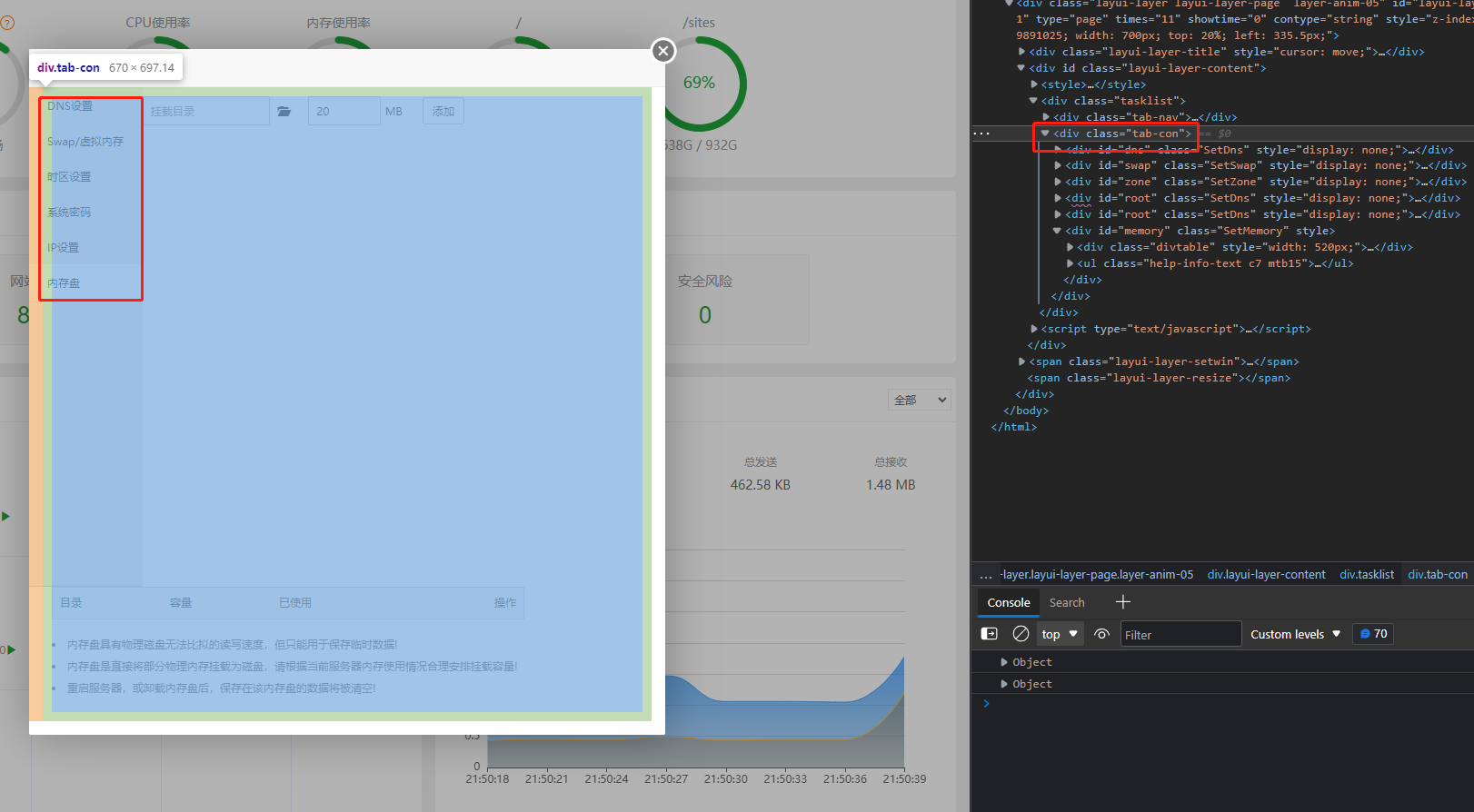Expand the div with id zone
The height and width of the screenshot is (812, 1474).
[x=1058, y=182]
